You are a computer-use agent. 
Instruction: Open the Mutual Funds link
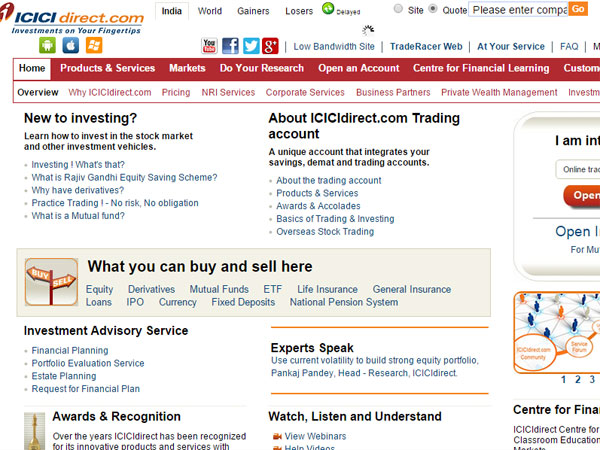[219, 289]
